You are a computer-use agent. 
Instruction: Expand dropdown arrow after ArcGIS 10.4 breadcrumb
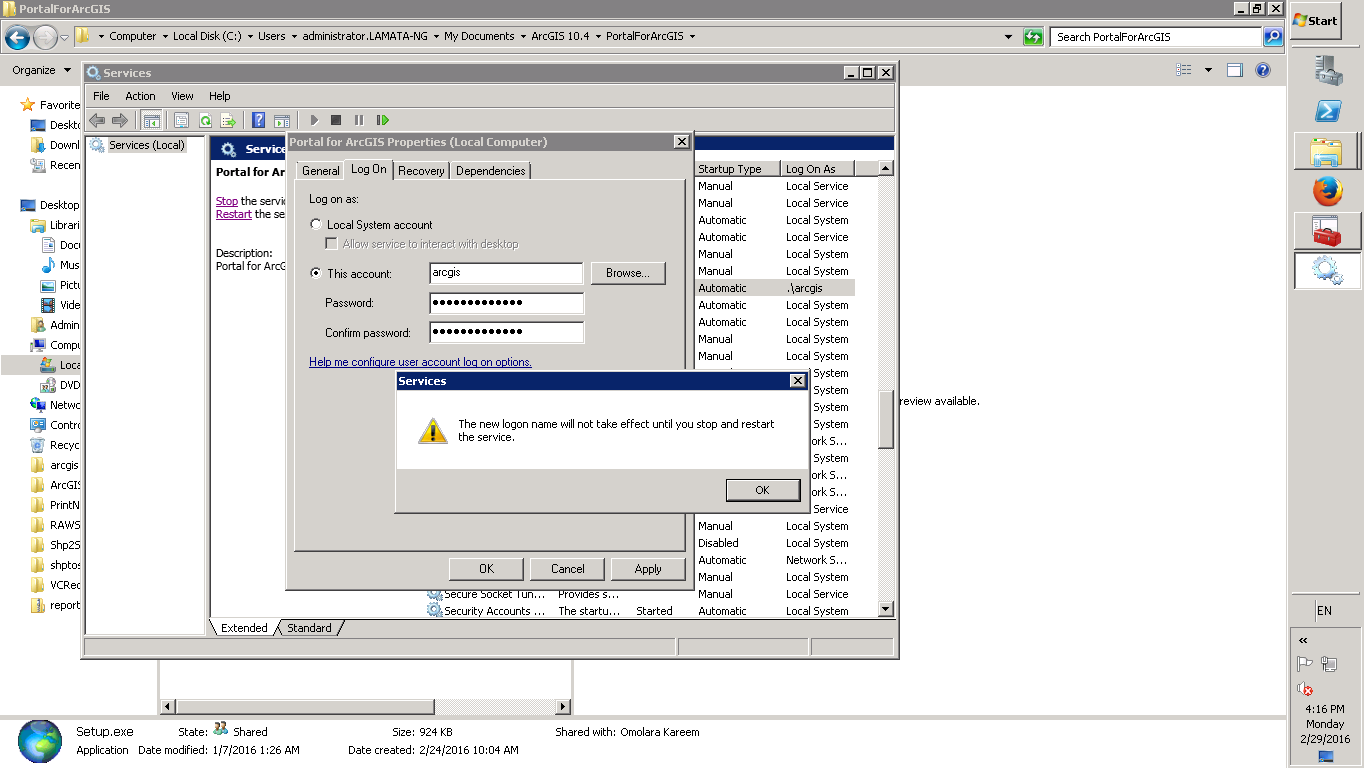[598, 36]
